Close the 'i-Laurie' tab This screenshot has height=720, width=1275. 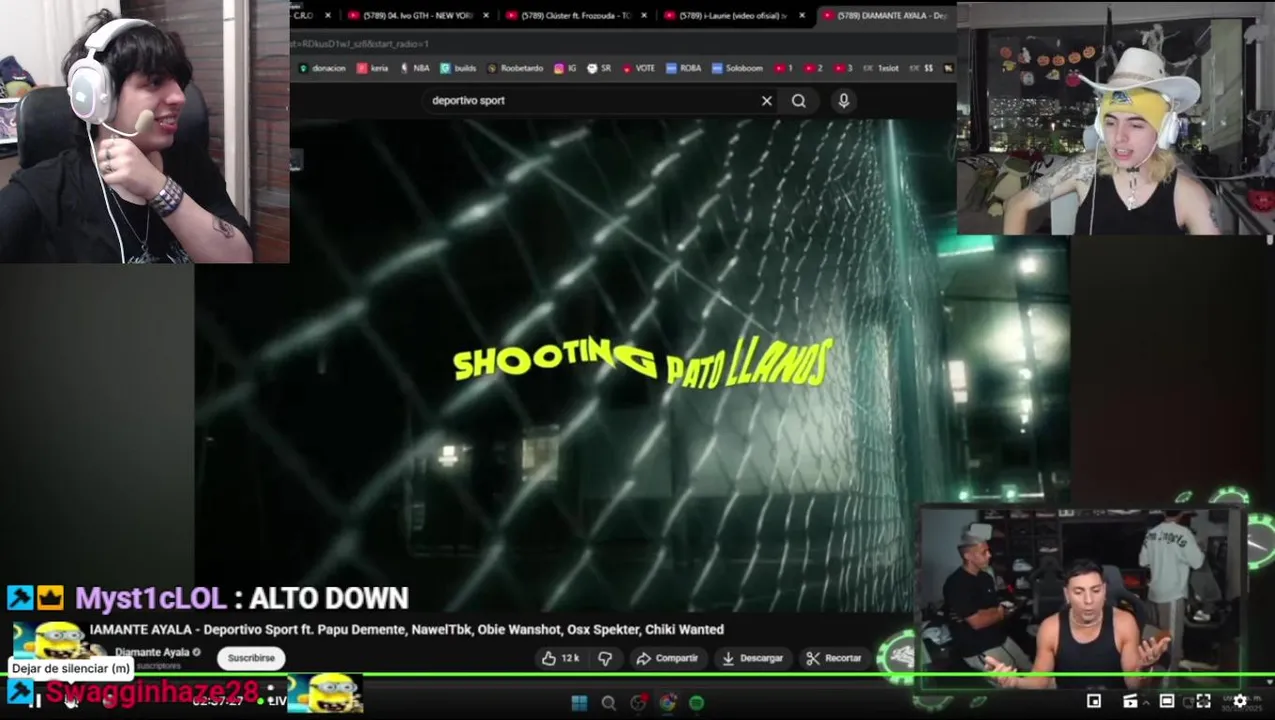[x=801, y=15]
